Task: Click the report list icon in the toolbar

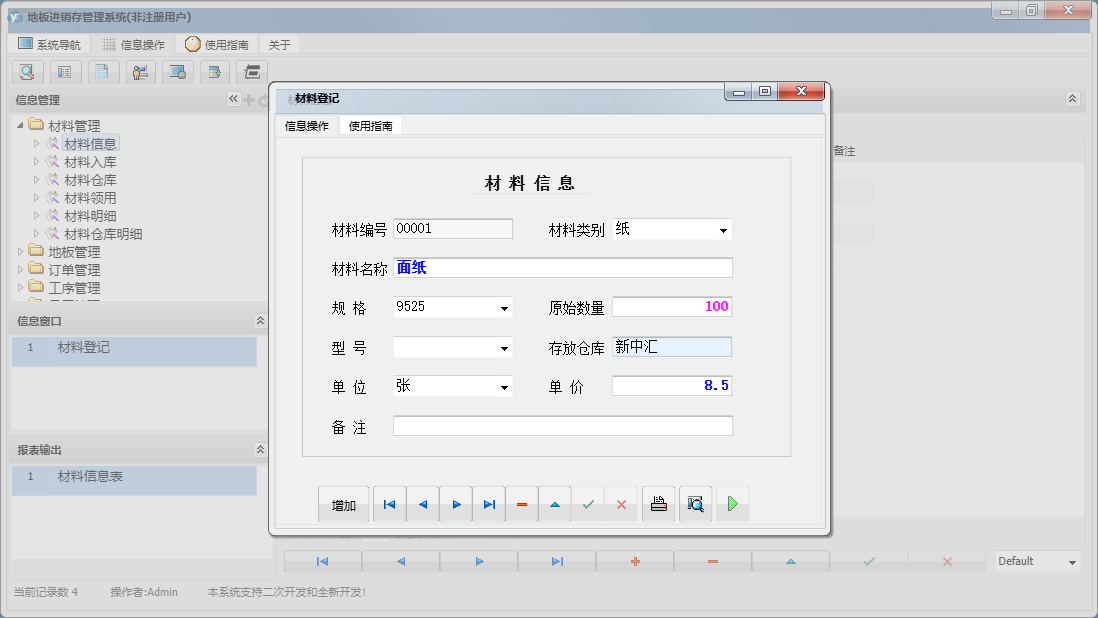Action: tap(65, 72)
